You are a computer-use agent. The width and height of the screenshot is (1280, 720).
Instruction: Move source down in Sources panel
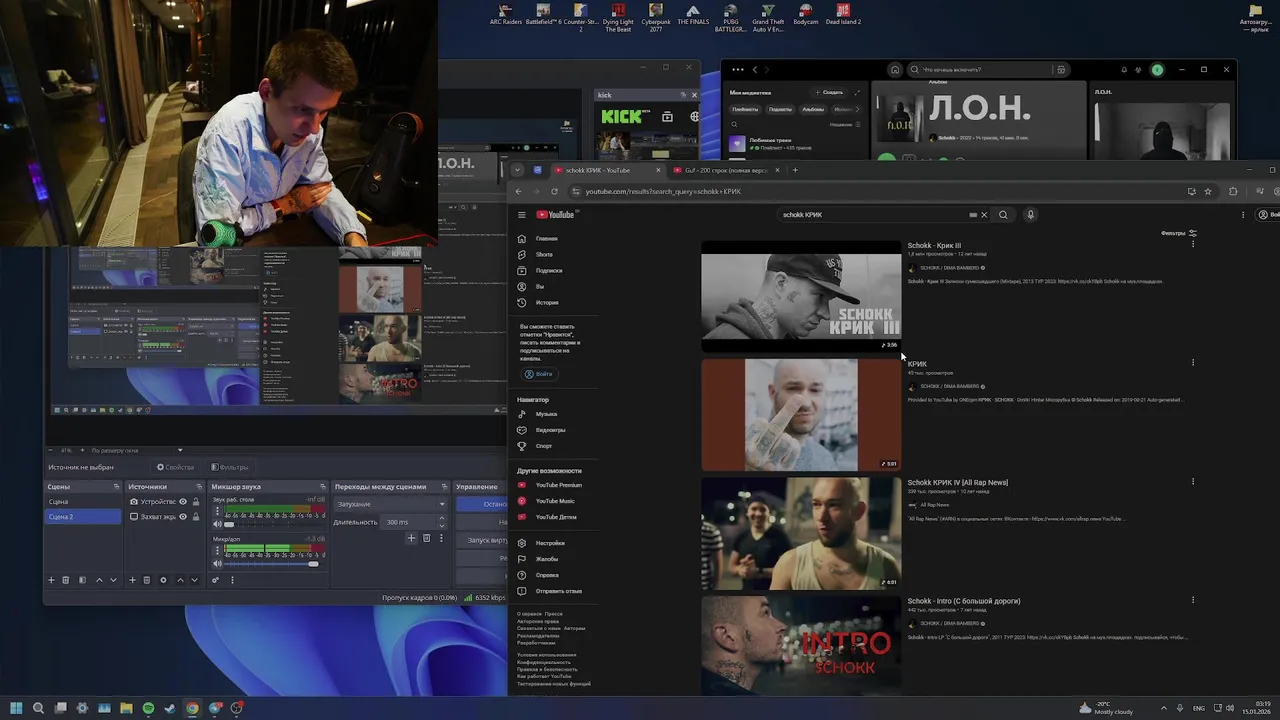tap(194, 580)
